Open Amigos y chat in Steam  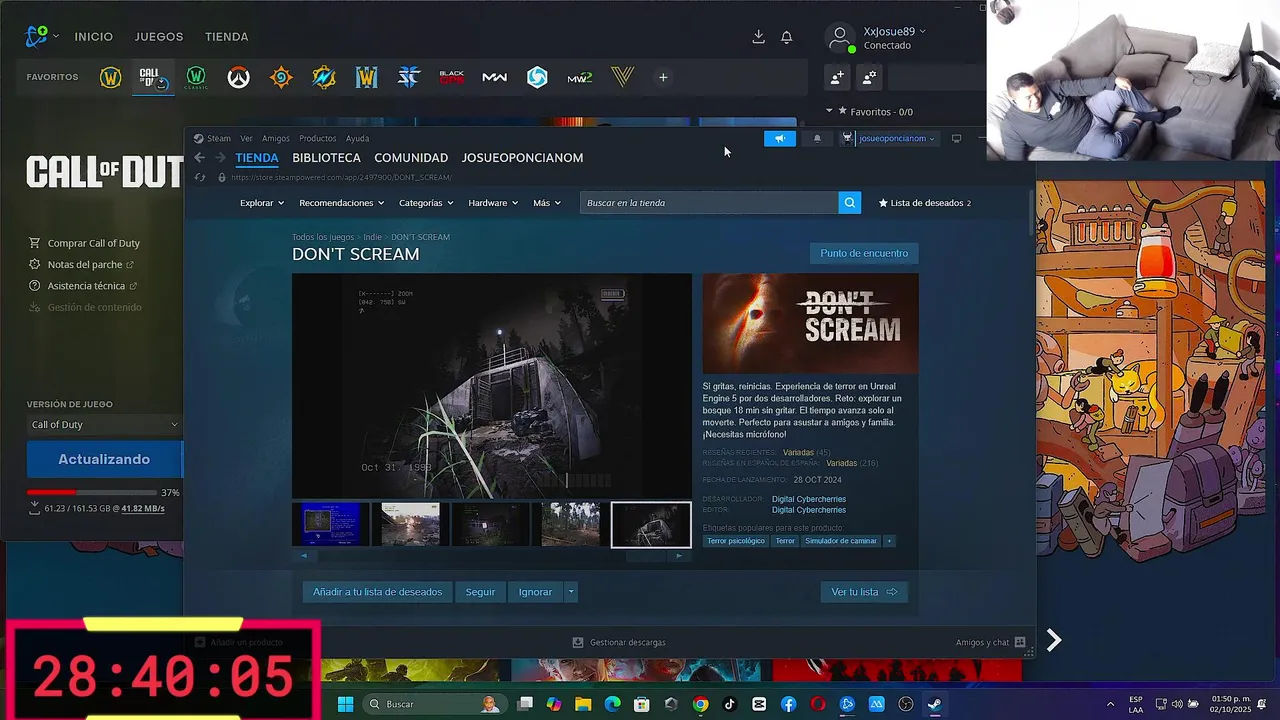tap(990, 643)
